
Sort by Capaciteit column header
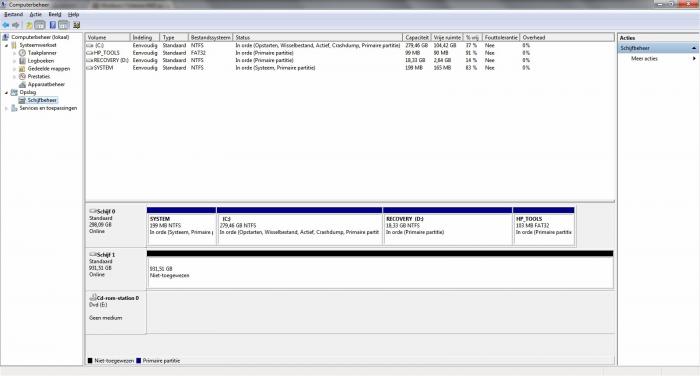click(417, 38)
